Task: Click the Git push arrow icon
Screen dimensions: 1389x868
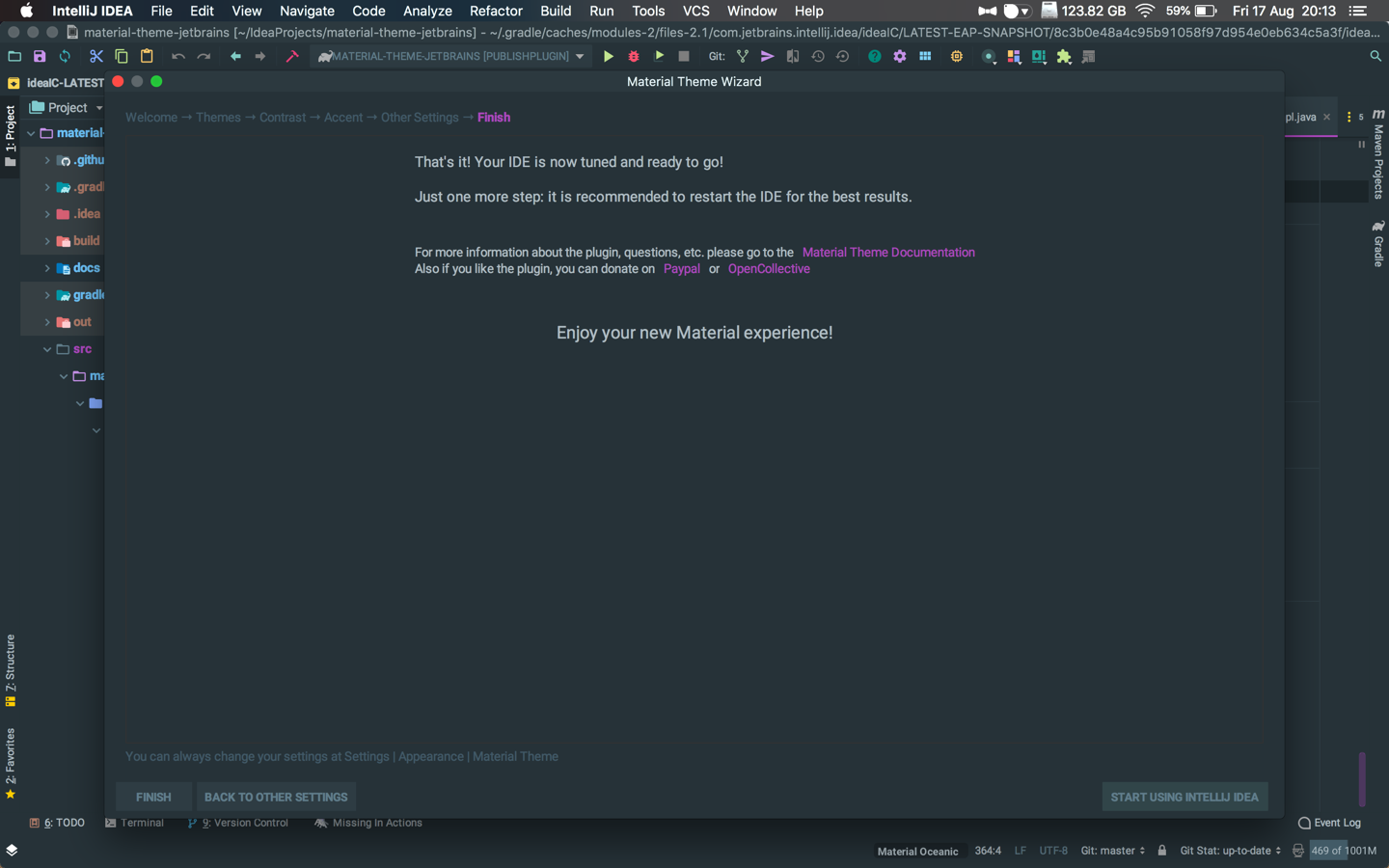Action: pos(768,57)
